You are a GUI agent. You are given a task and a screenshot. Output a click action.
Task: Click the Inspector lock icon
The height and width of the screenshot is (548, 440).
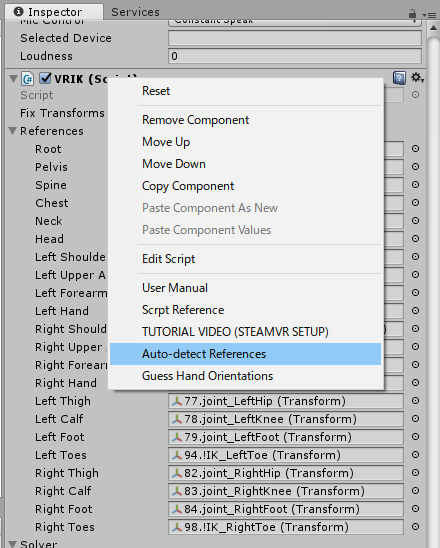[412, 14]
